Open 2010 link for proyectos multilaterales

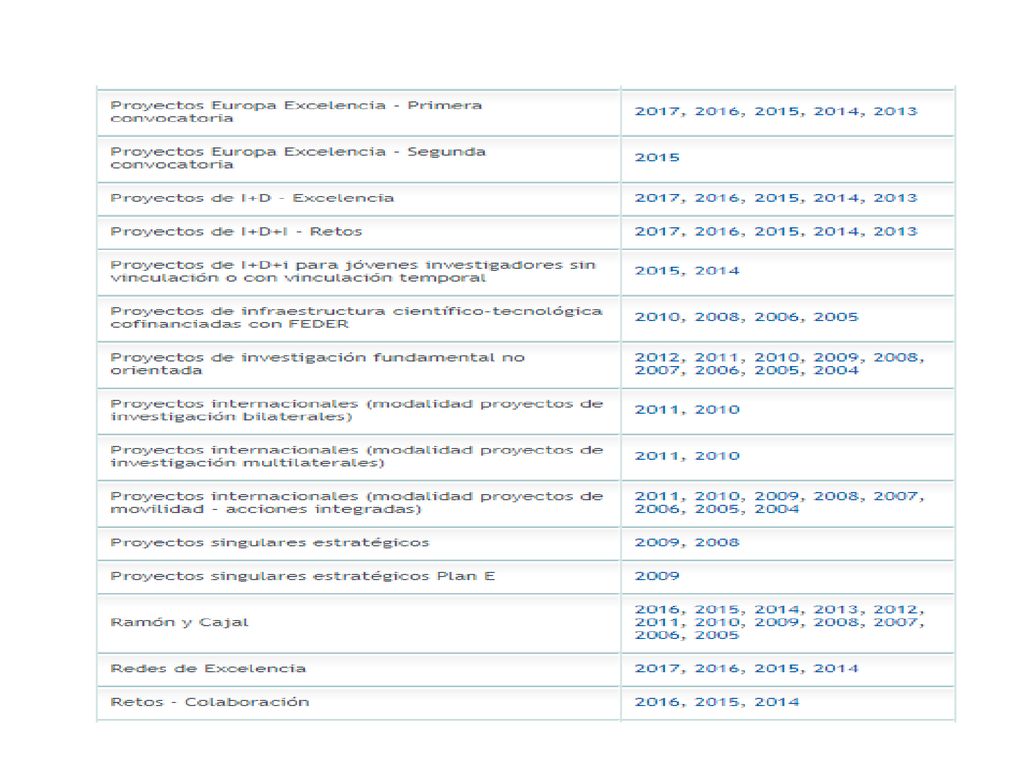[717, 456]
